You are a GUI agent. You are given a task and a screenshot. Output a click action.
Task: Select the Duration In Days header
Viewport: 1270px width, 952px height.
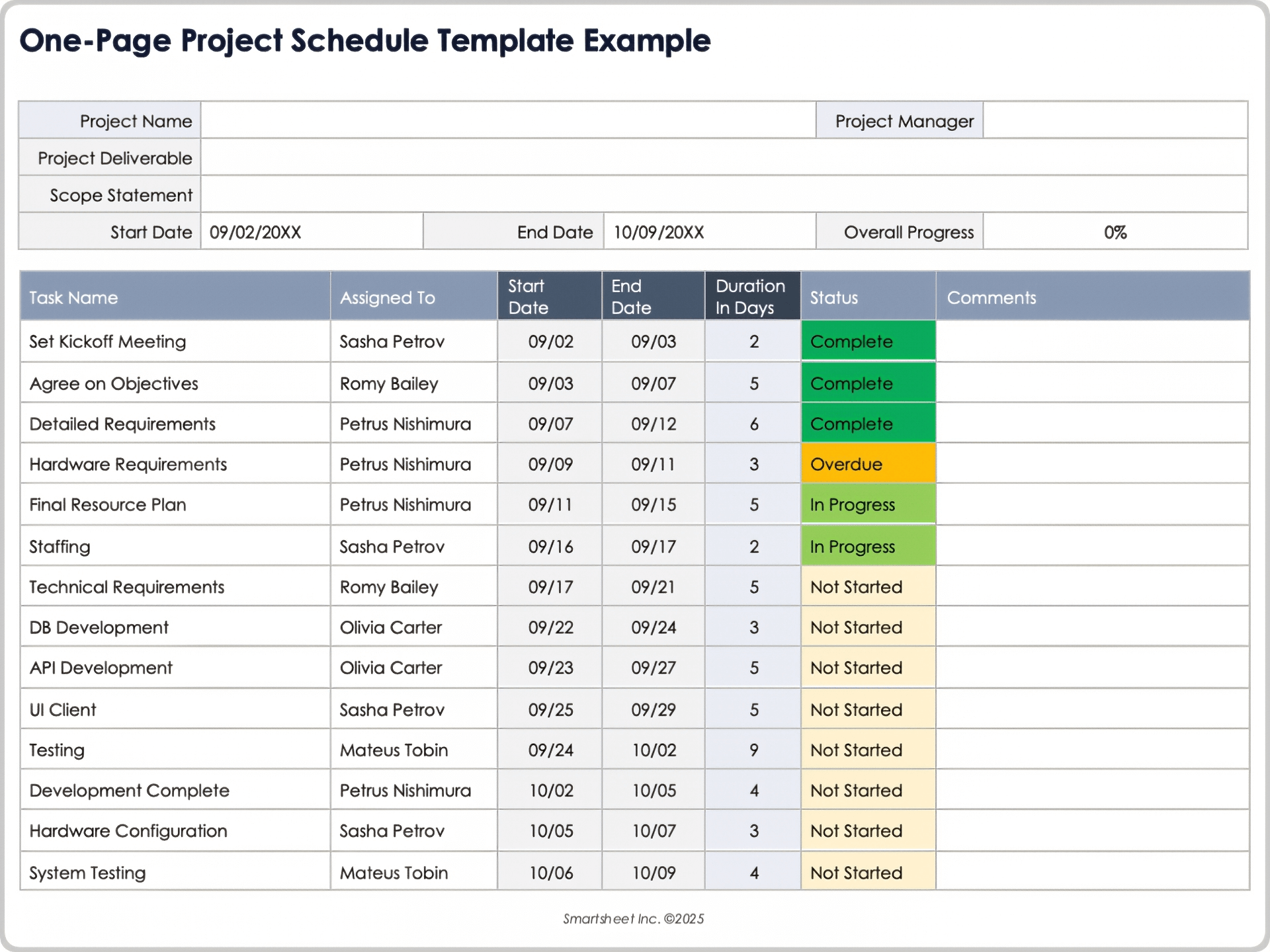(752, 297)
